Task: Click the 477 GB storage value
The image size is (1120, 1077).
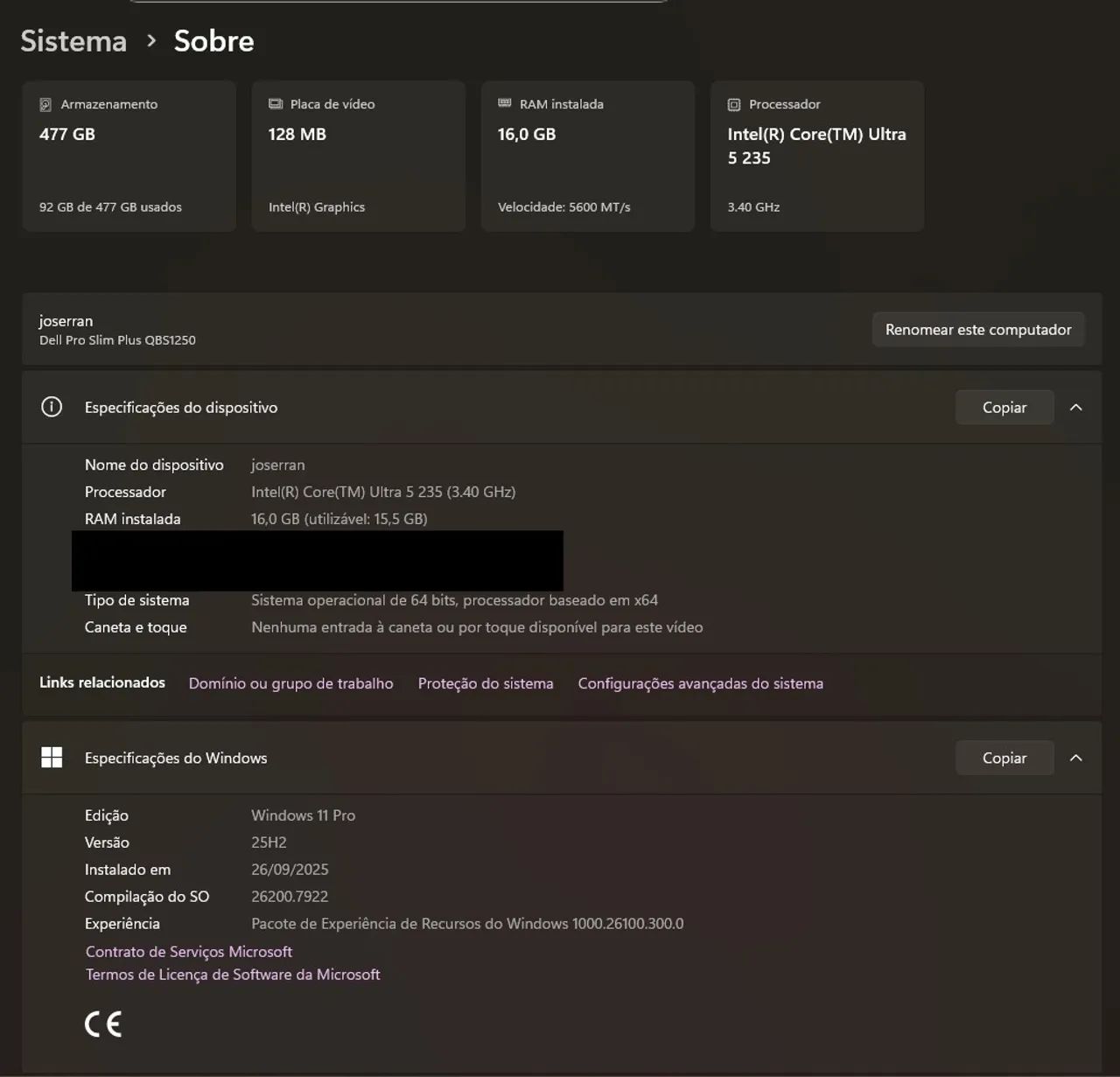Action: click(x=67, y=134)
